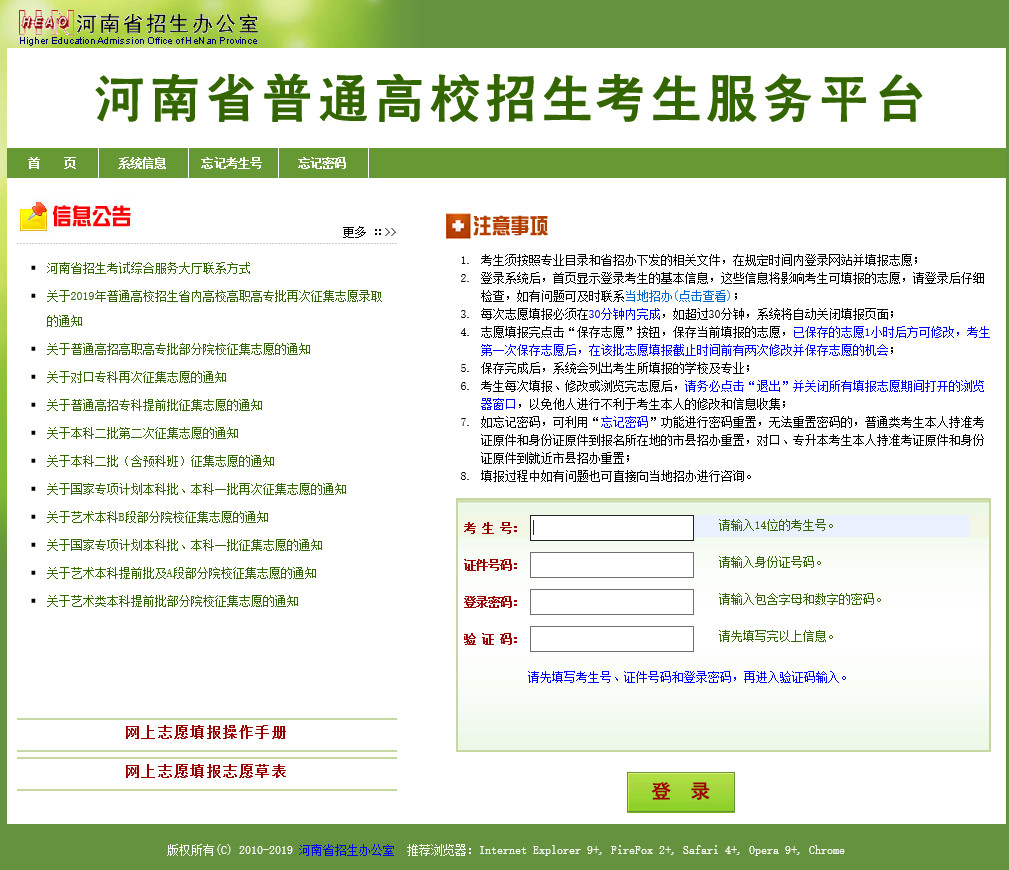This screenshot has width=1009, height=870.
Task: Open the 河南省招生考试综合服务大厅联系方式 announcement
Action: click(x=148, y=269)
